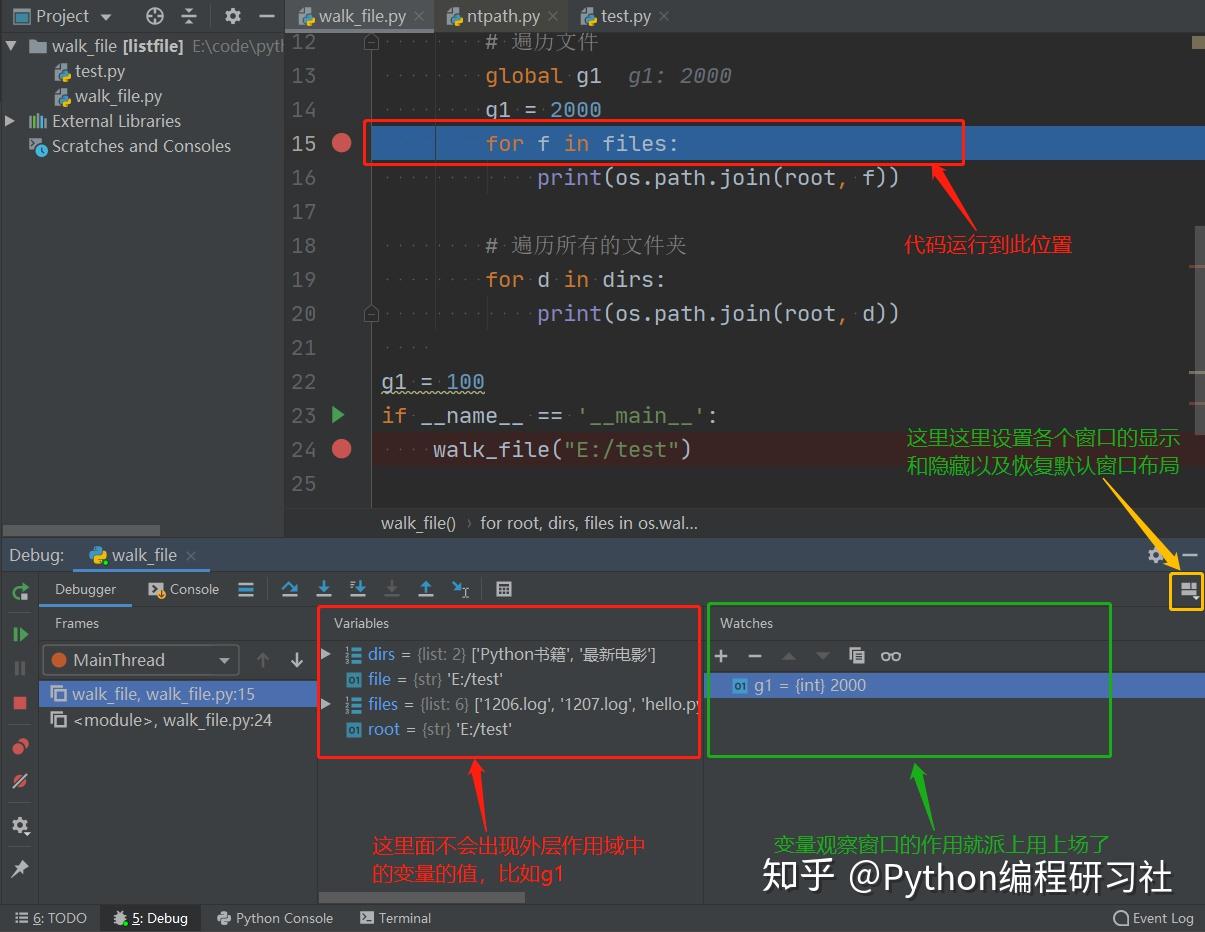Select the Console tab in Debug panel
Image resolution: width=1205 pixels, height=932 pixels.
183,589
